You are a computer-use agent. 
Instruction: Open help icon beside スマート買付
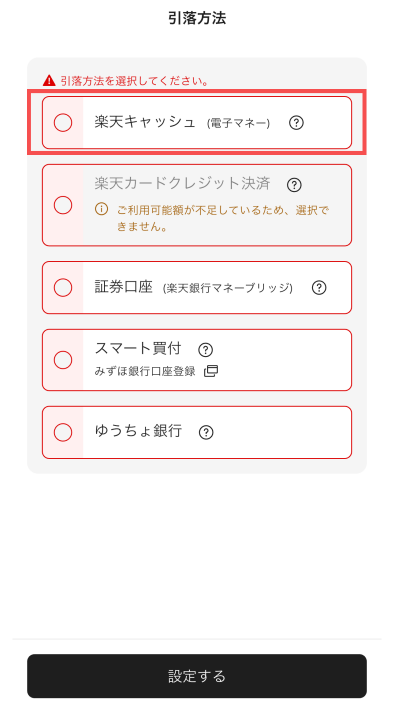coord(205,349)
